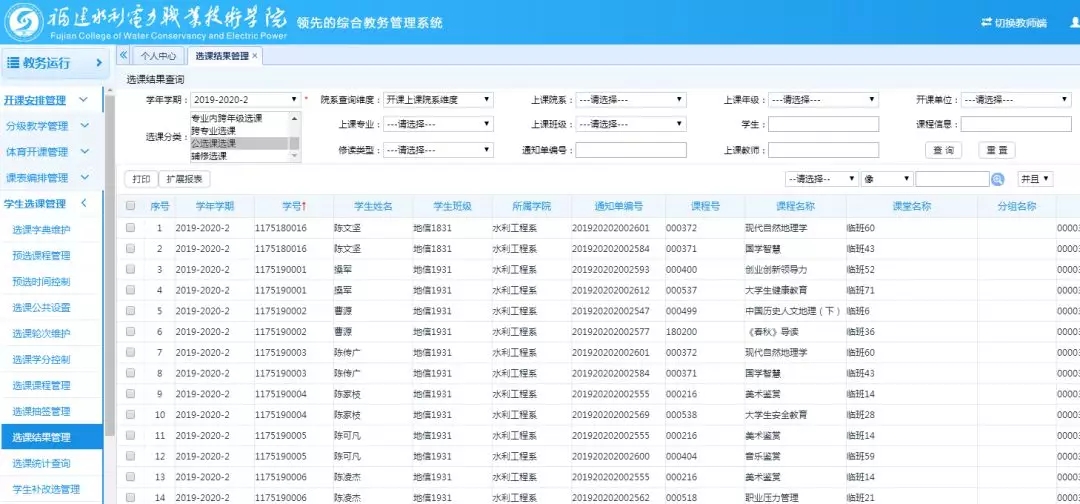Collapse sidebar with double-chevron icon
Viewport: 1080px width, 504px height.
pyautogui.click(x=123, y=55)
